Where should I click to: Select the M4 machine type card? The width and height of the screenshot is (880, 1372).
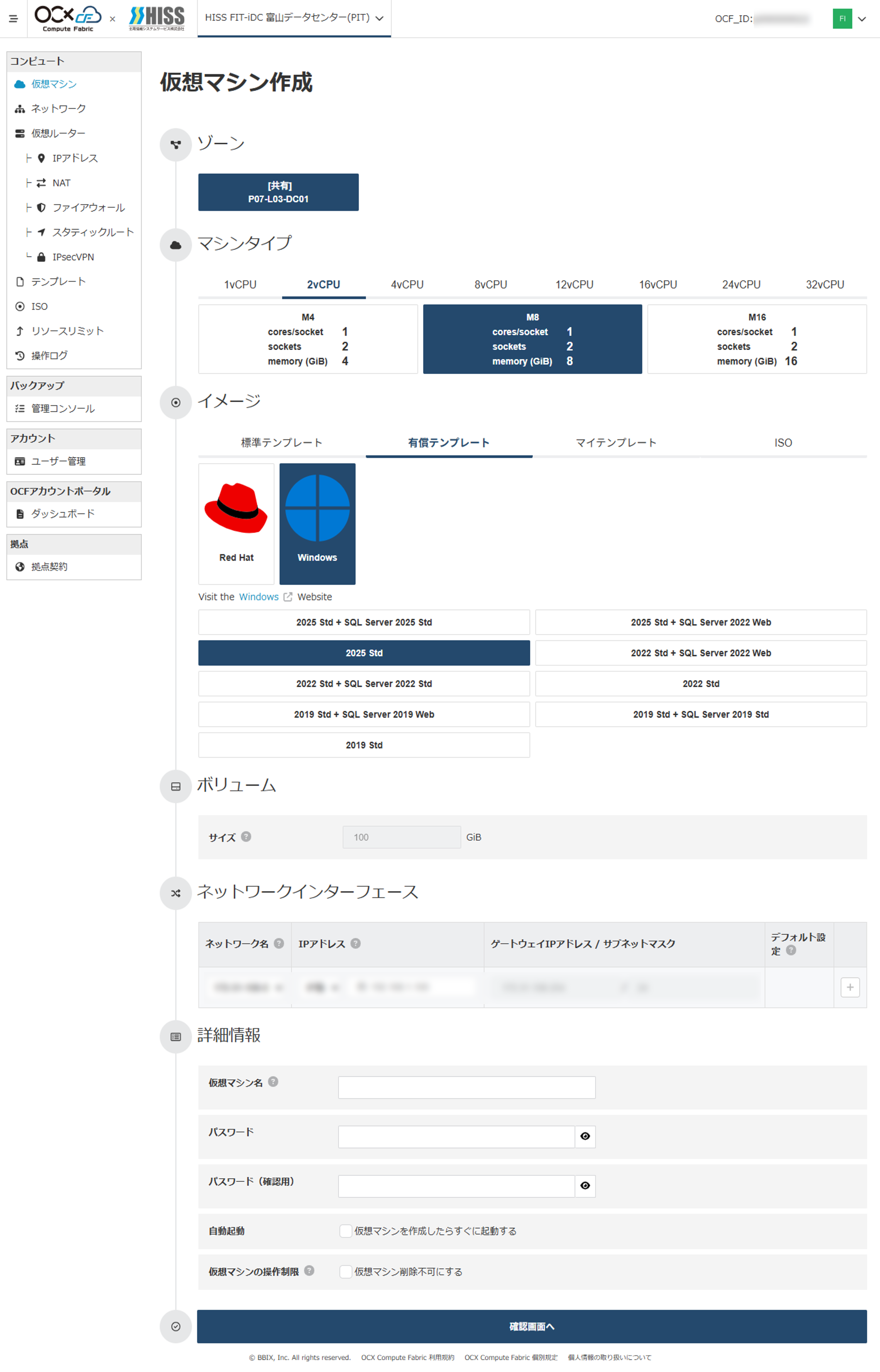coord(308,339)
